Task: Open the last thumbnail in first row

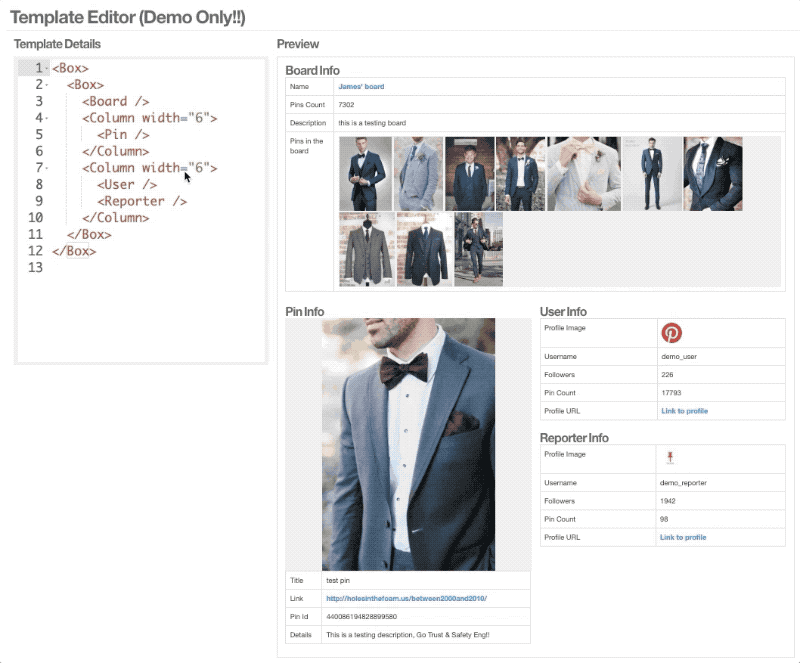Action: [x=713, y=174]
